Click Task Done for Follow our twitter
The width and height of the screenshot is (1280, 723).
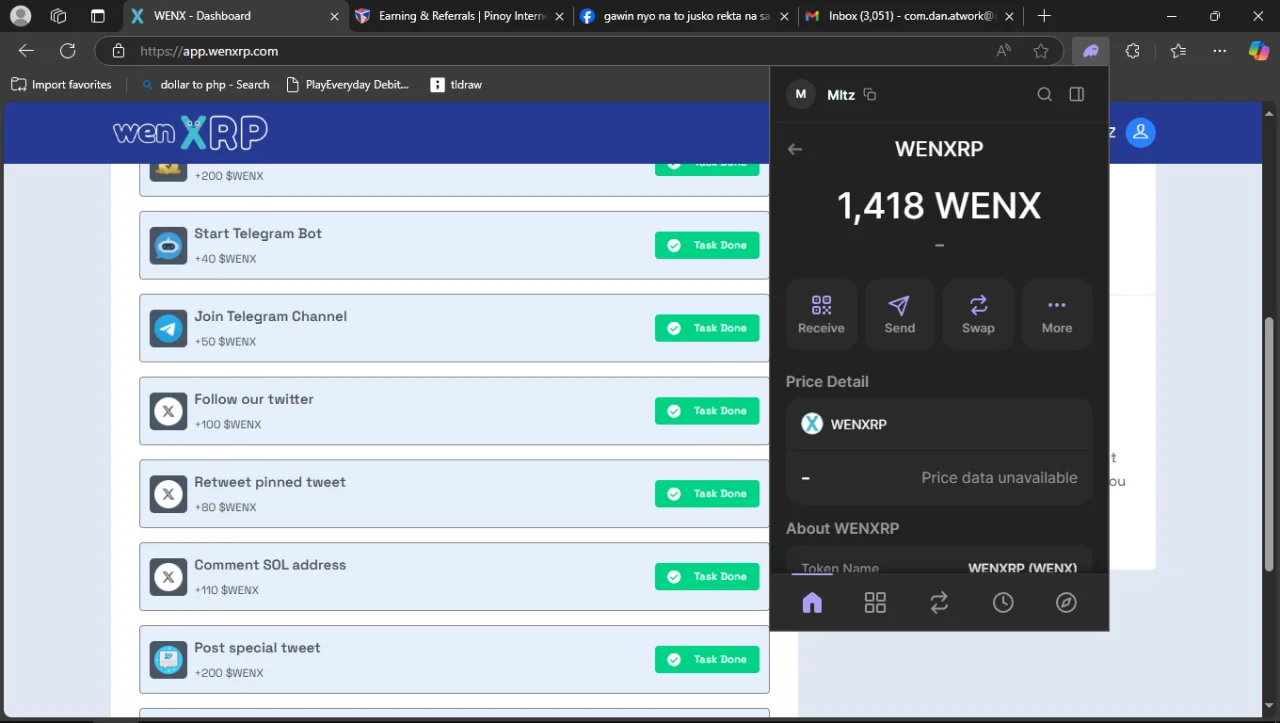point(707,411)
